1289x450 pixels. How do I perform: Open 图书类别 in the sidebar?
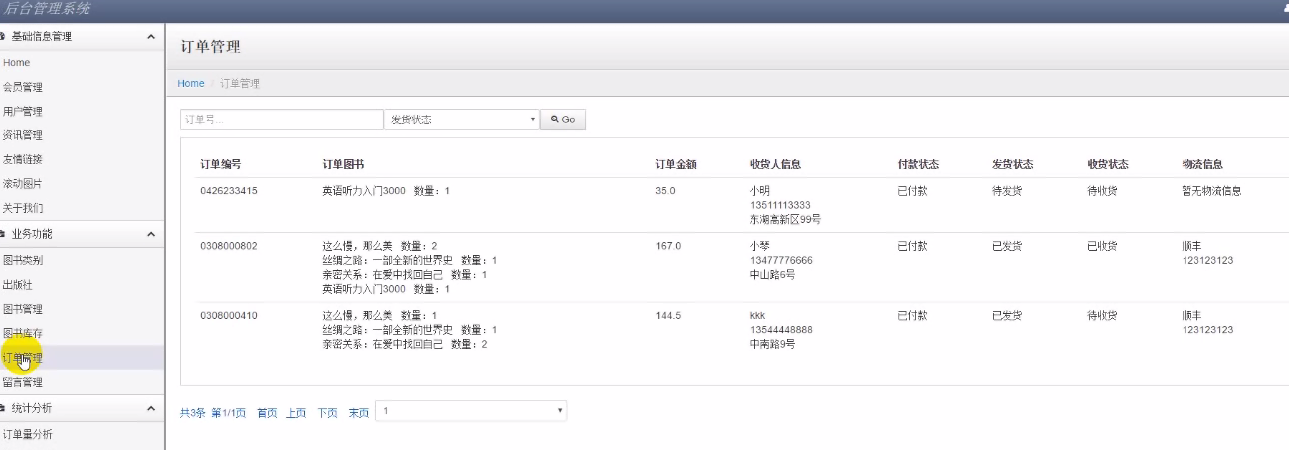click(x=23, y=260)
